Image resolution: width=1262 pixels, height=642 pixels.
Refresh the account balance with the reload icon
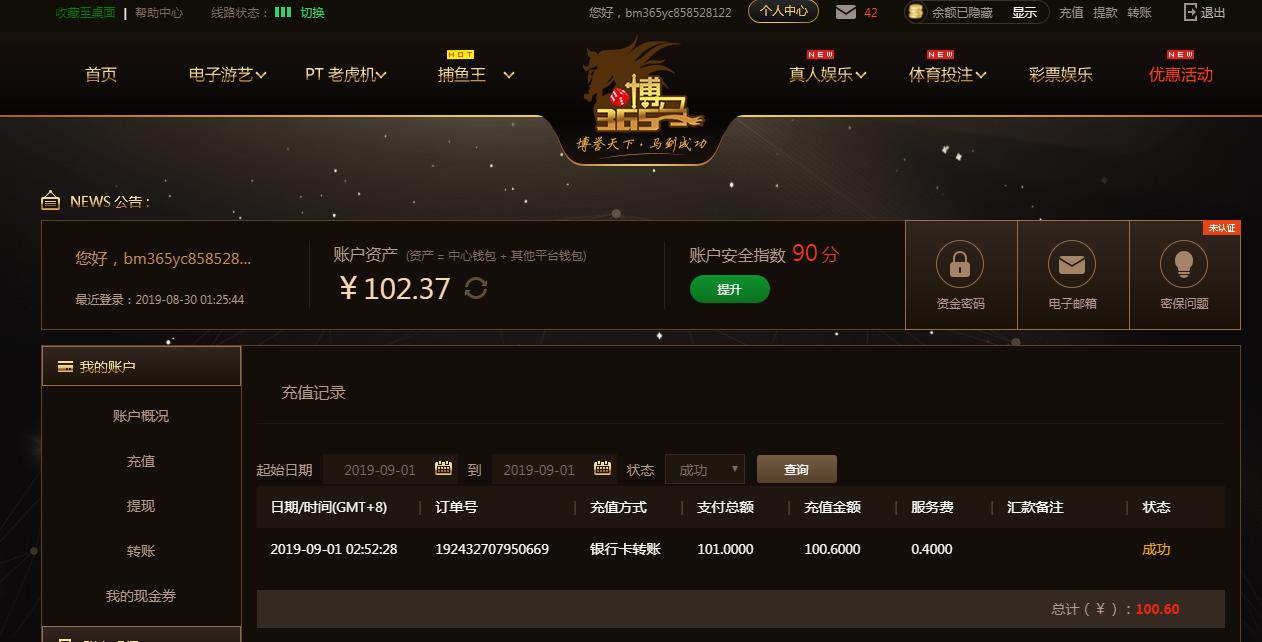476,288
